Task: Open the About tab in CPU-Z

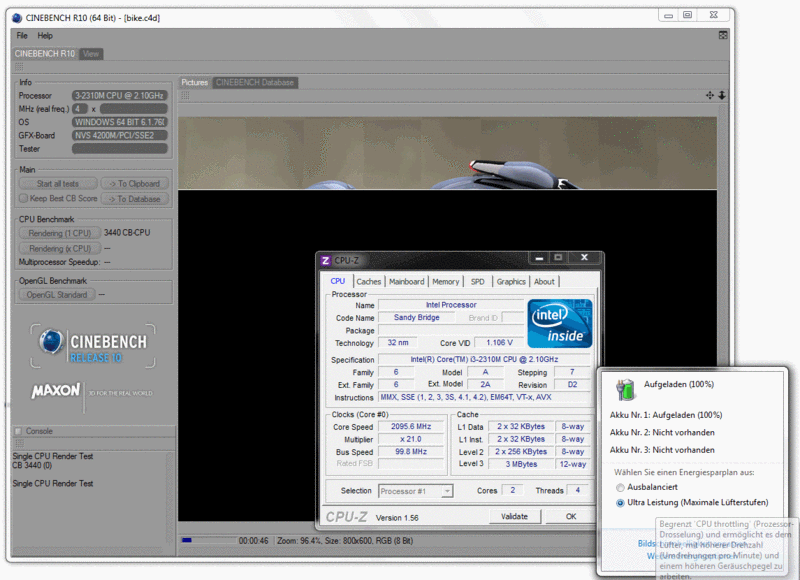Action: click(x=544, y=282)
